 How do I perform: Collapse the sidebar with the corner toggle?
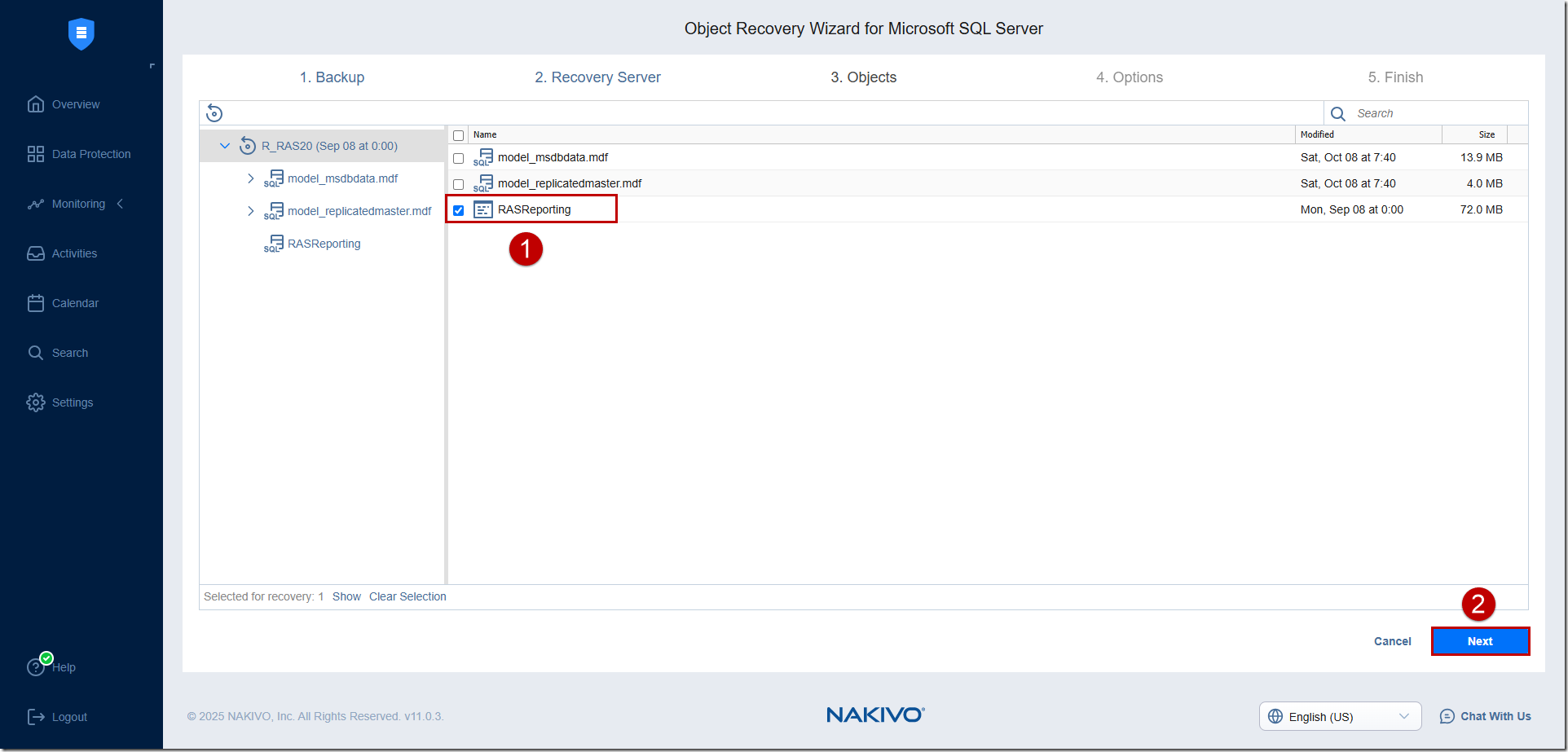(152, 66)
